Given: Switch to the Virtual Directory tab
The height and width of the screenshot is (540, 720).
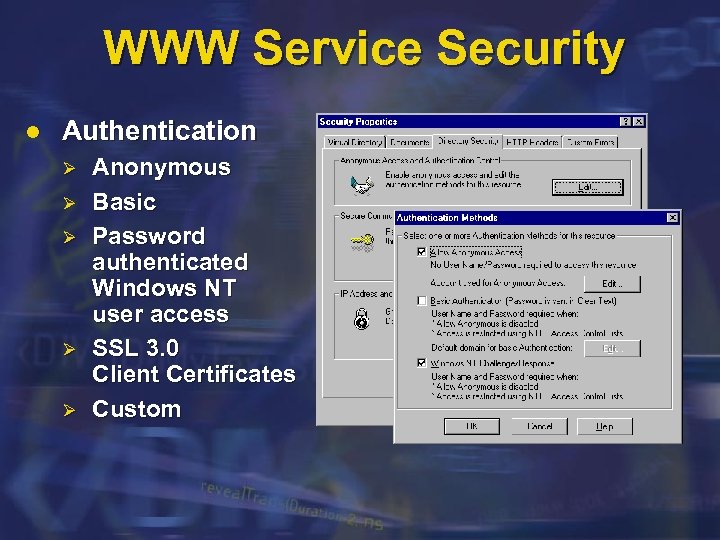Looking at the screenshot, I should (354, 142).
